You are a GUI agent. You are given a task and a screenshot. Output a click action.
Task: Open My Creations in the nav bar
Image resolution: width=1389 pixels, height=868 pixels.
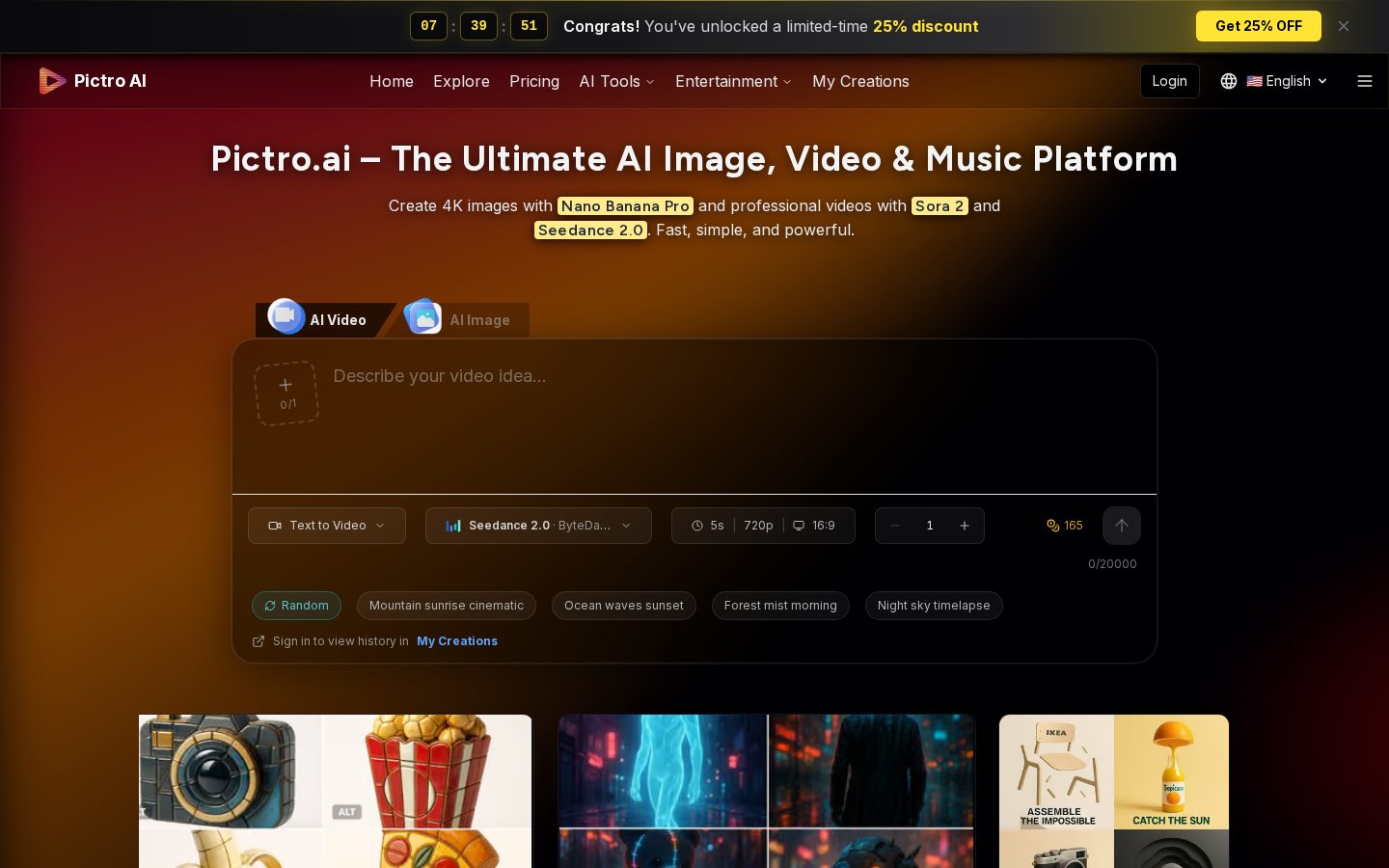pyautogui.click(x=860, y=81)
